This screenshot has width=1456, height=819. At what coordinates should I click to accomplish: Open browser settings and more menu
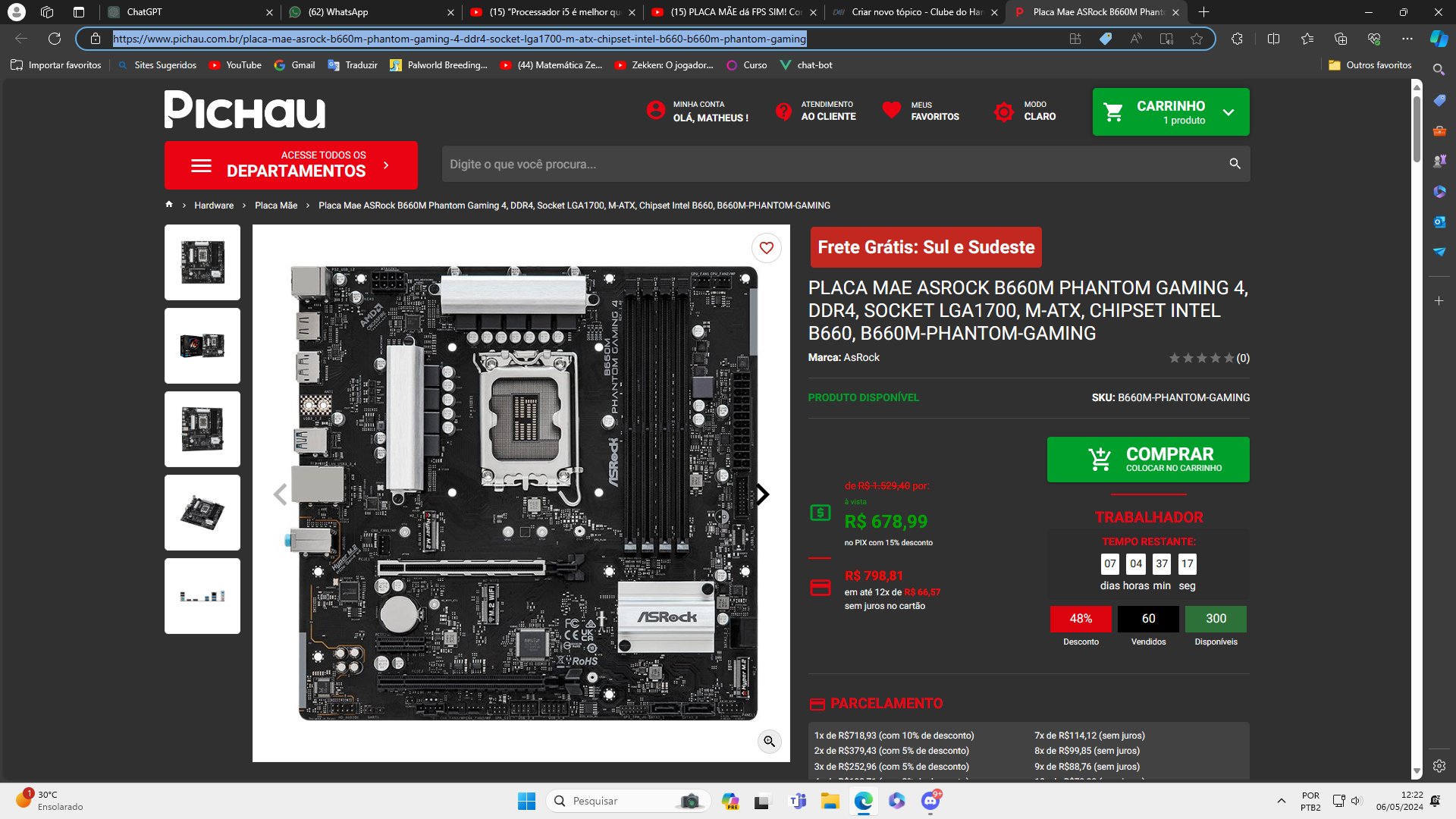point(1407,39)
